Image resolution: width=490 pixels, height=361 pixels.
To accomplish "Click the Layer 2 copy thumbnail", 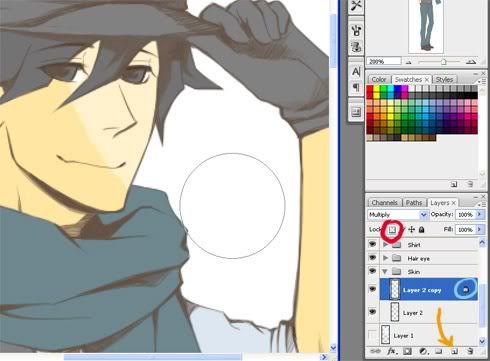I will pyautogui.click(x=395, y=289).
